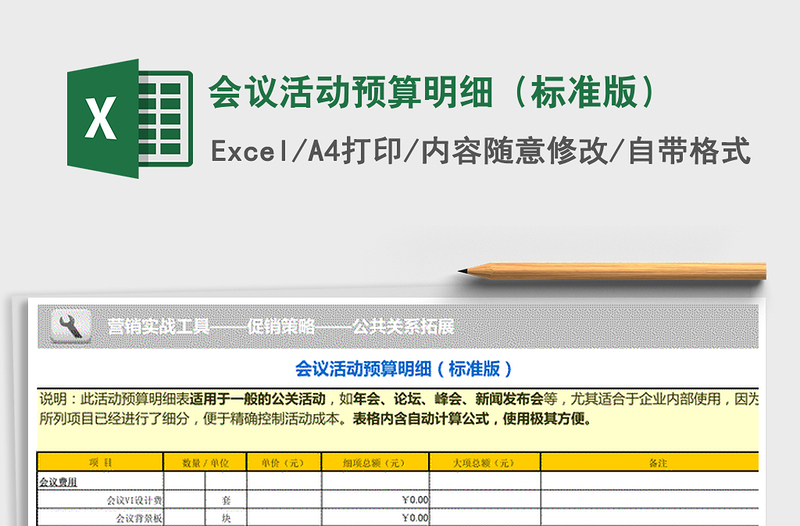The height and width of the screenshot is (526, 800).
Task: Select the 细项总额（元） column header
Action: click(x=374, y=463)
